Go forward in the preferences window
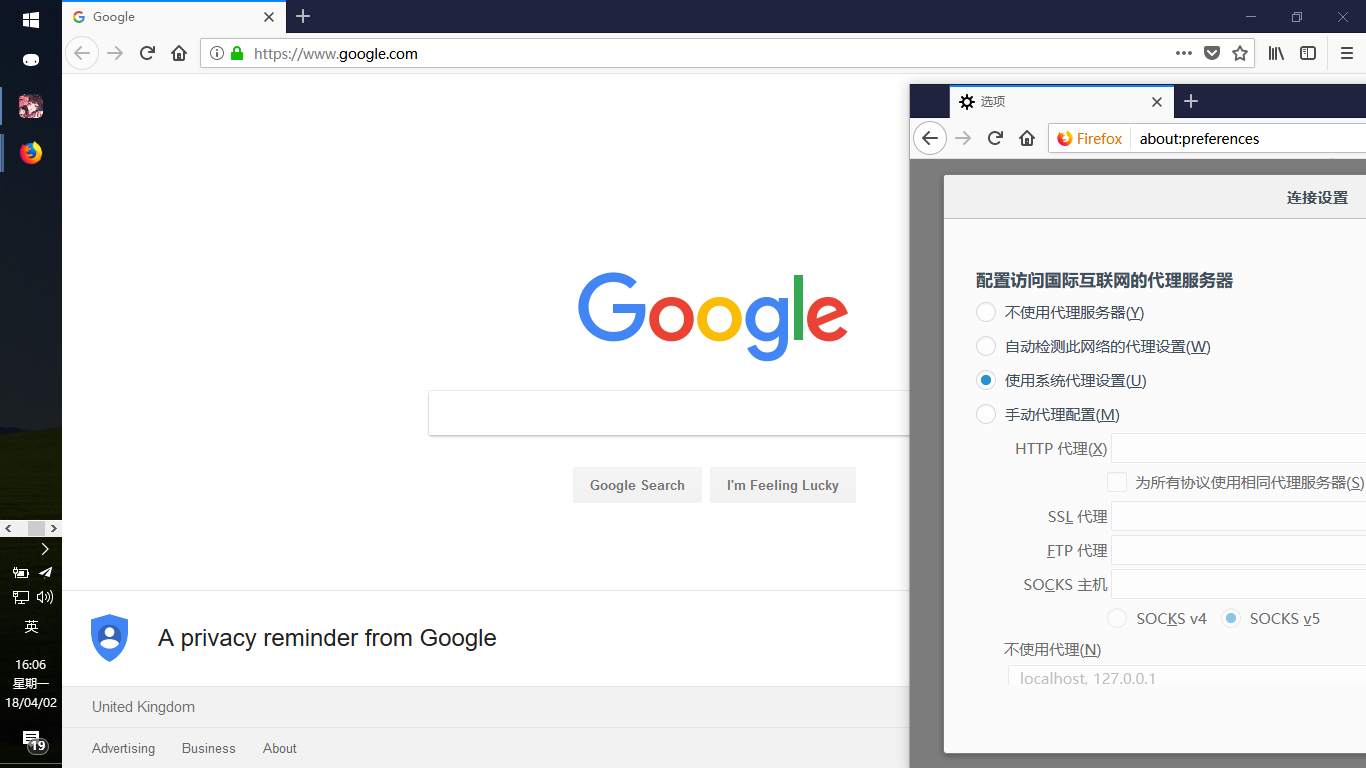 pyautogui.click(x=963, y=138)
